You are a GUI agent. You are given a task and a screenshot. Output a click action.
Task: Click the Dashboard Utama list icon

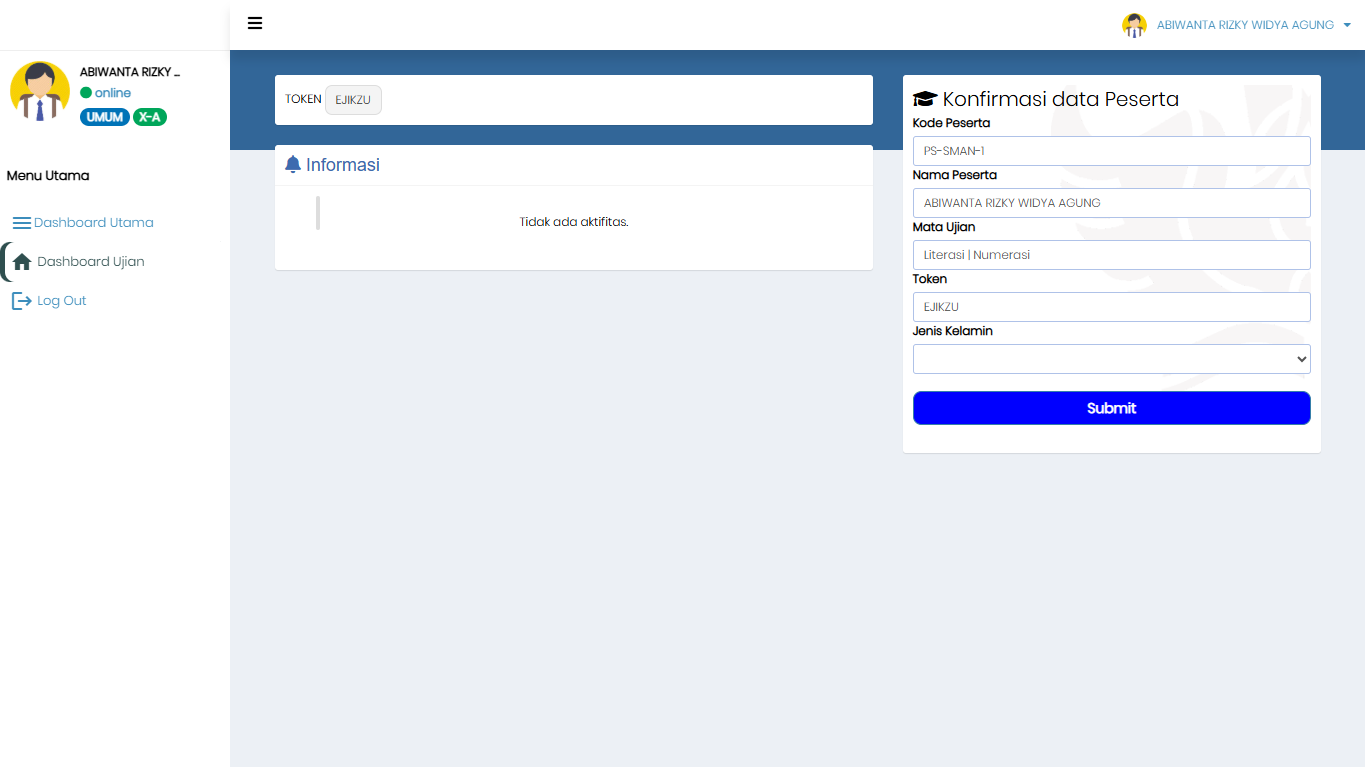point(22,223)
